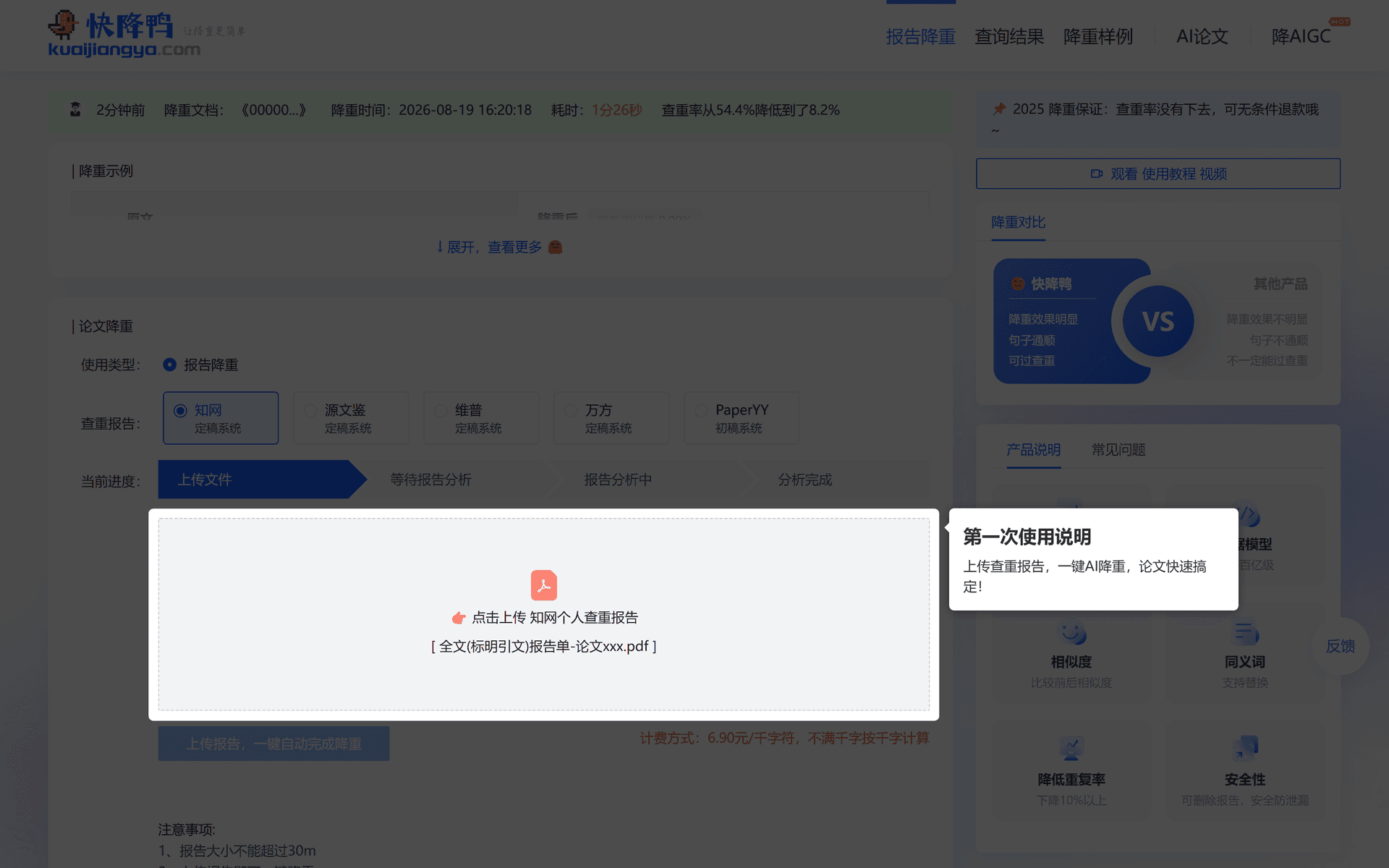Open the 查询结果 nav tab
The width and height of the screenshot is (1389, 868).
coord(1009,36)
